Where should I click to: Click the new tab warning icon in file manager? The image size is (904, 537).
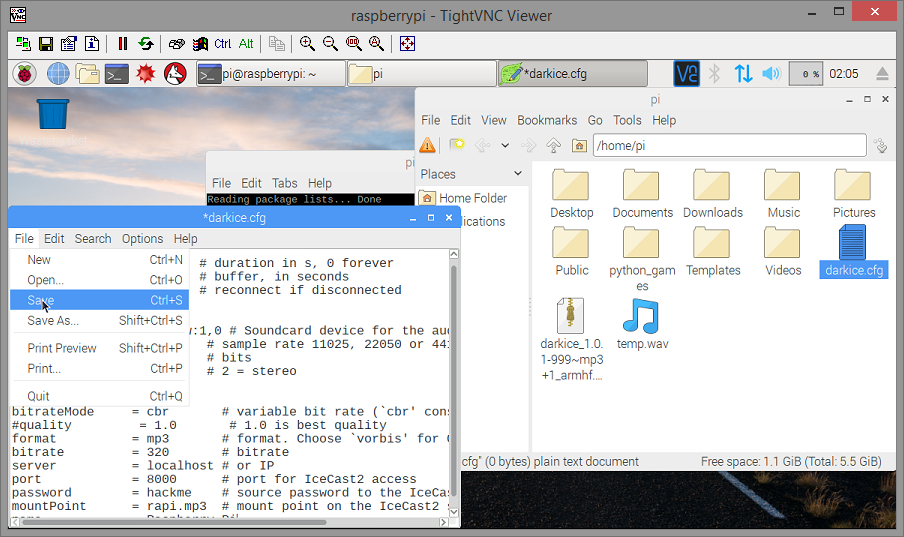click(x=427, y=145)
